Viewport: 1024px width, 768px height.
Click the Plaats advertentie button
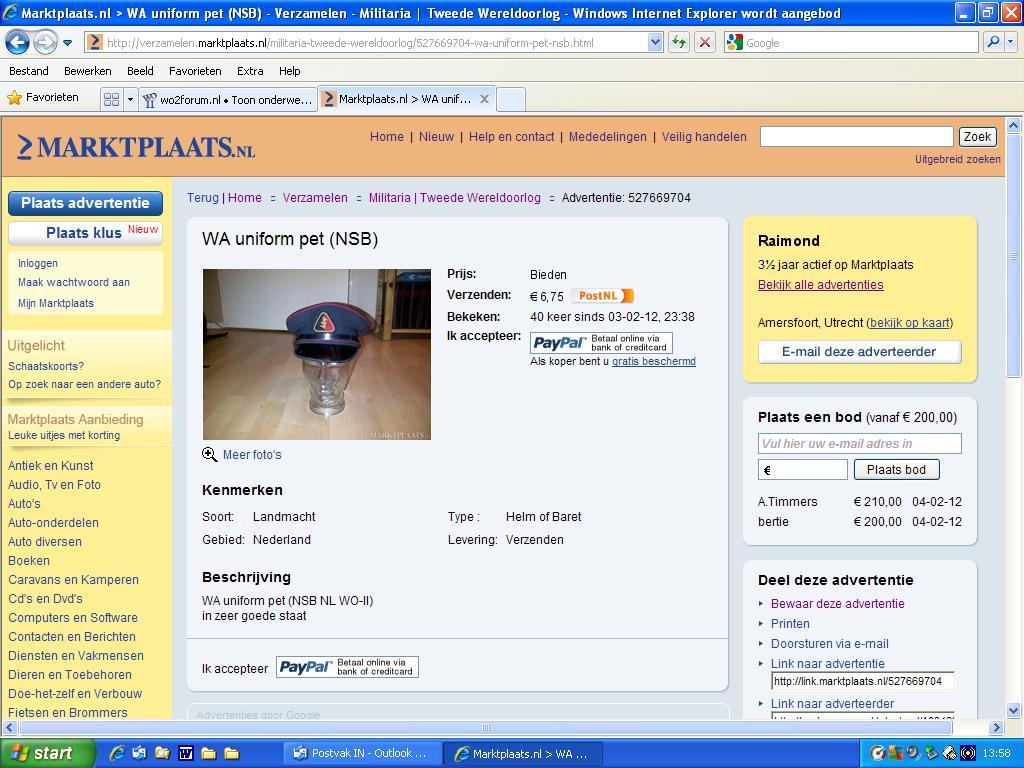pyautogui.click(x=85, y=203)
